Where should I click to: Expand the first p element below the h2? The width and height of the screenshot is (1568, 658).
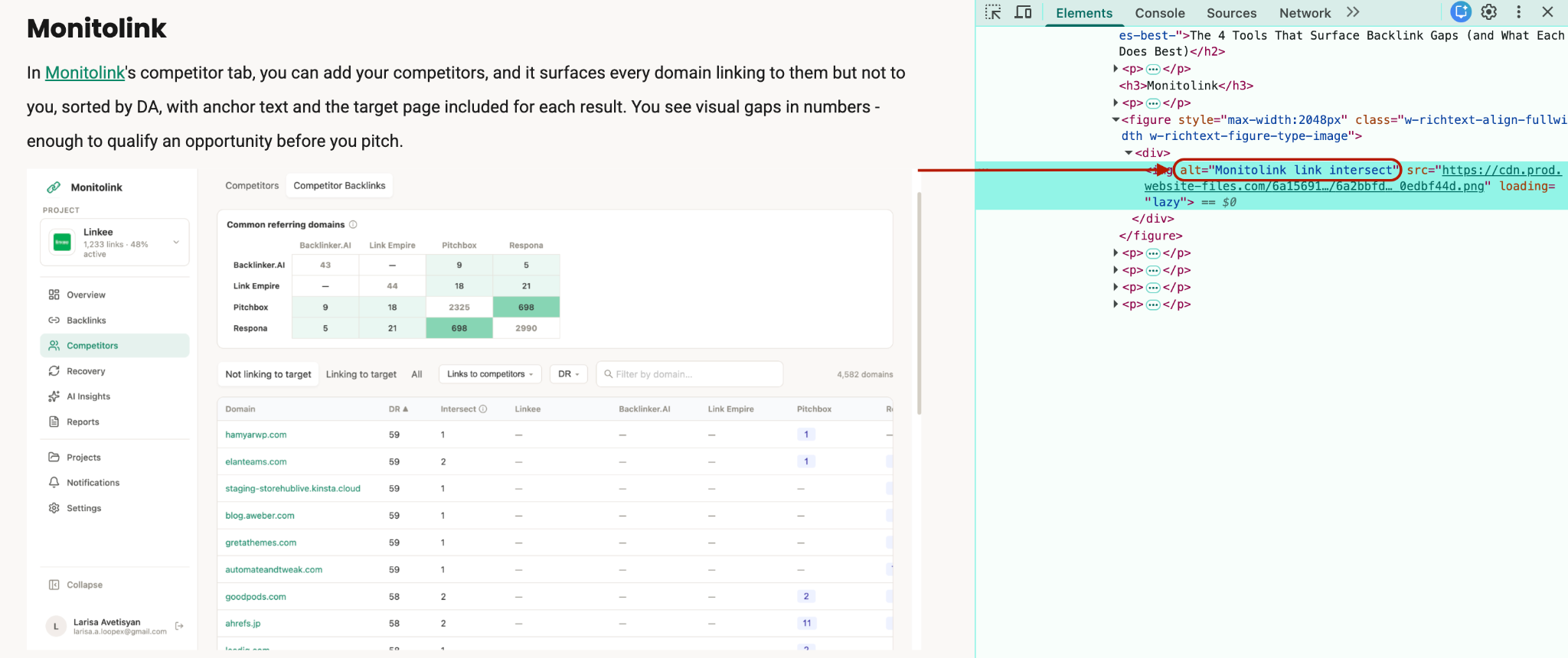tap(1116, 69)
